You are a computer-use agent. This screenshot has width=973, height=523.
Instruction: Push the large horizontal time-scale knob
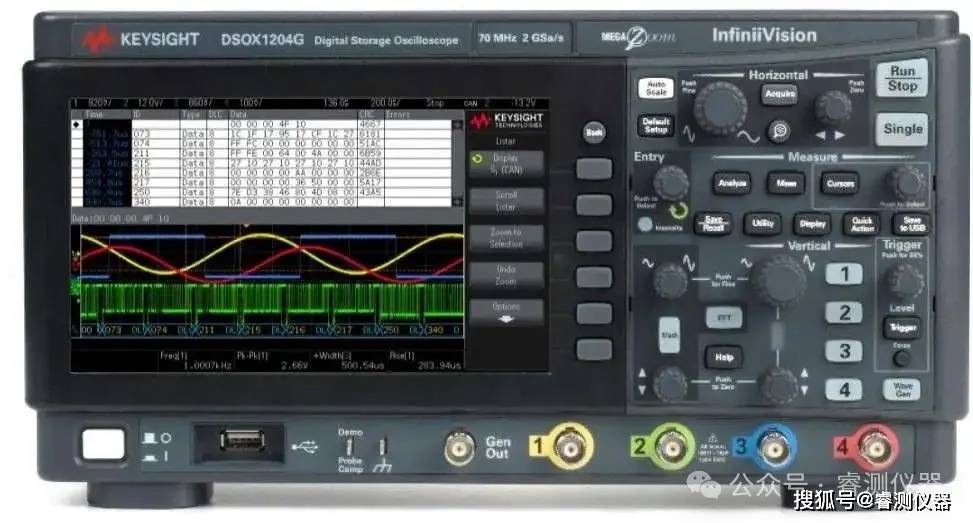coord(720,109)
